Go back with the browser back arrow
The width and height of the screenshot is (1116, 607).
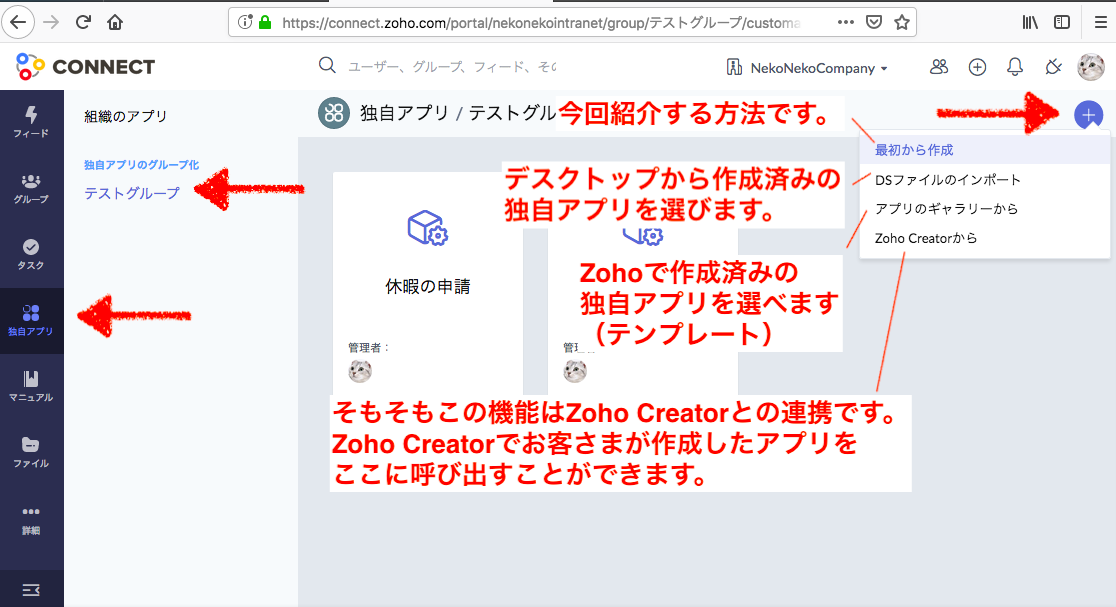[x=19, y=22]
